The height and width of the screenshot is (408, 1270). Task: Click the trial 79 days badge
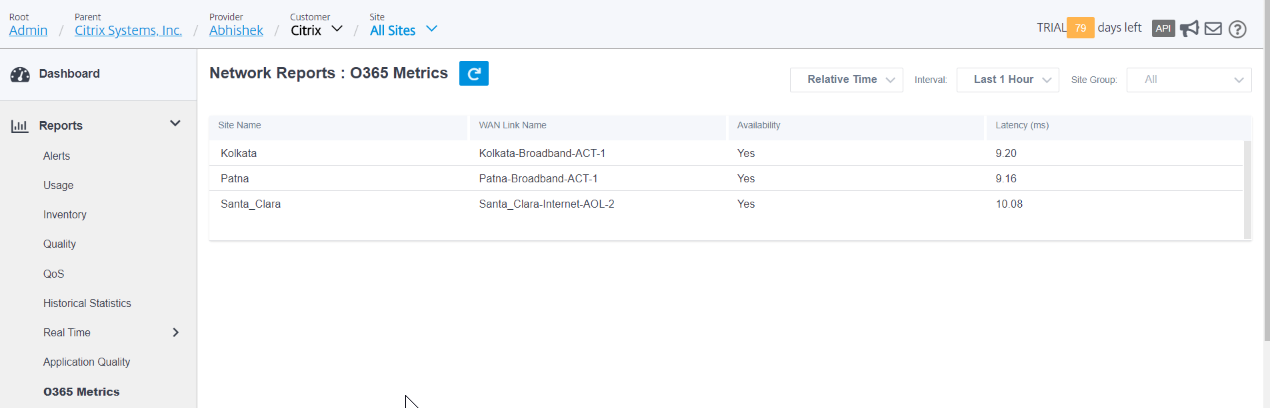(1080, 28)
